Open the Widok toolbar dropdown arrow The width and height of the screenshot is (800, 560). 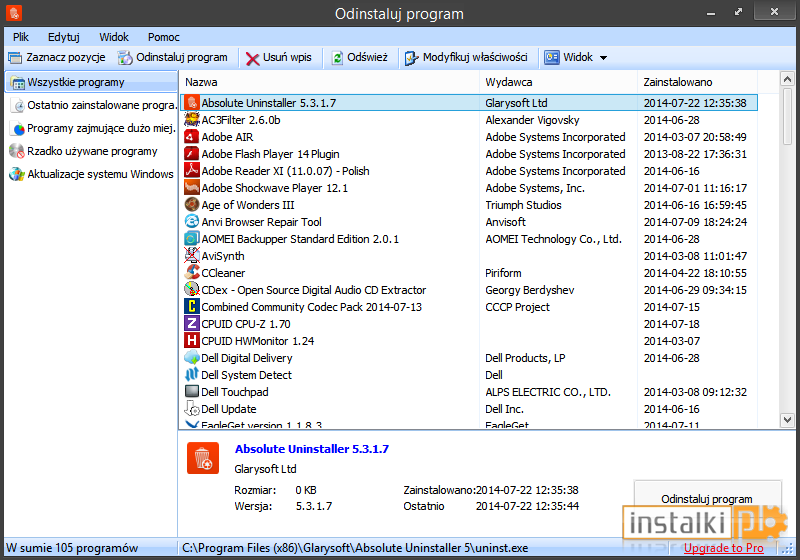[604, 58]
